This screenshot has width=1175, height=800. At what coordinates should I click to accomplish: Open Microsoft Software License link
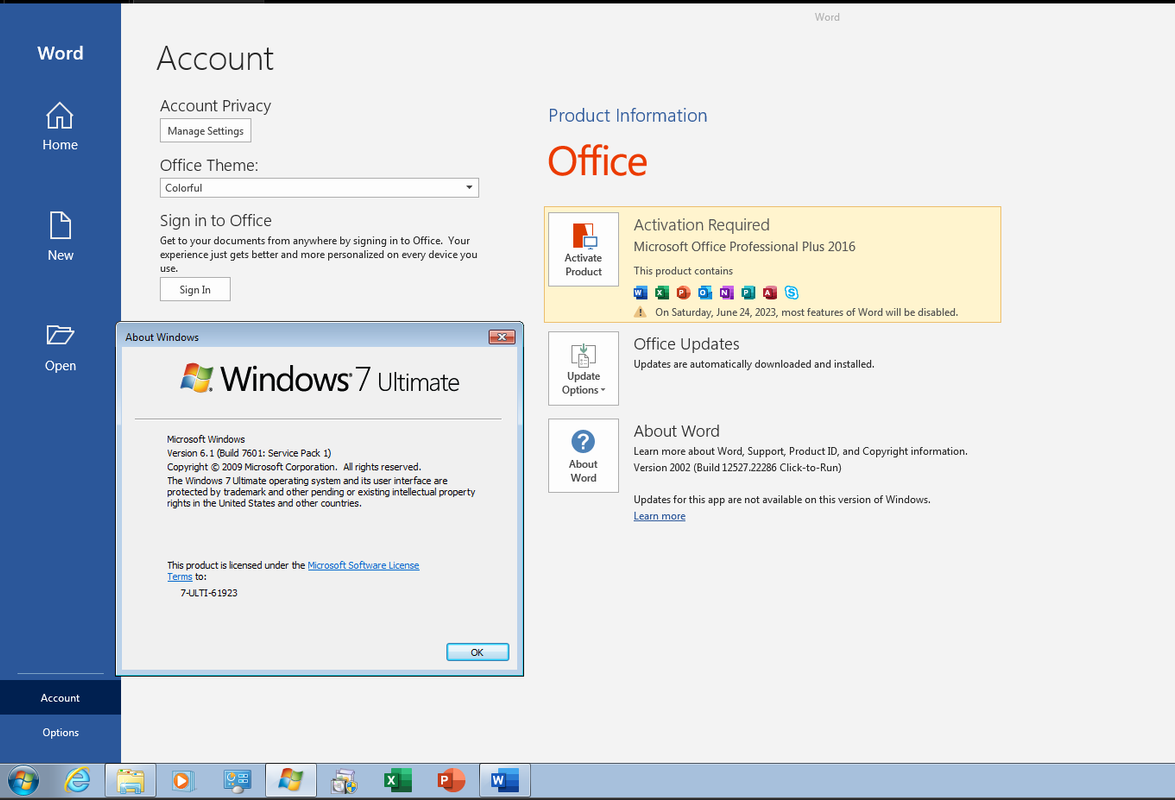tap(363, 566)
